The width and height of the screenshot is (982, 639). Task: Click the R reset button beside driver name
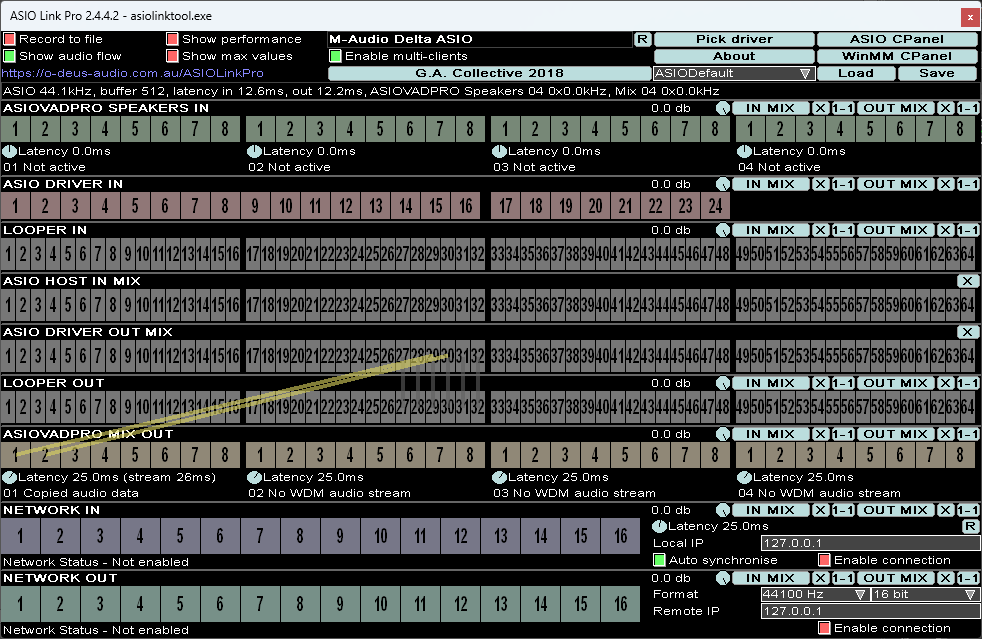(x=642, y=39)
